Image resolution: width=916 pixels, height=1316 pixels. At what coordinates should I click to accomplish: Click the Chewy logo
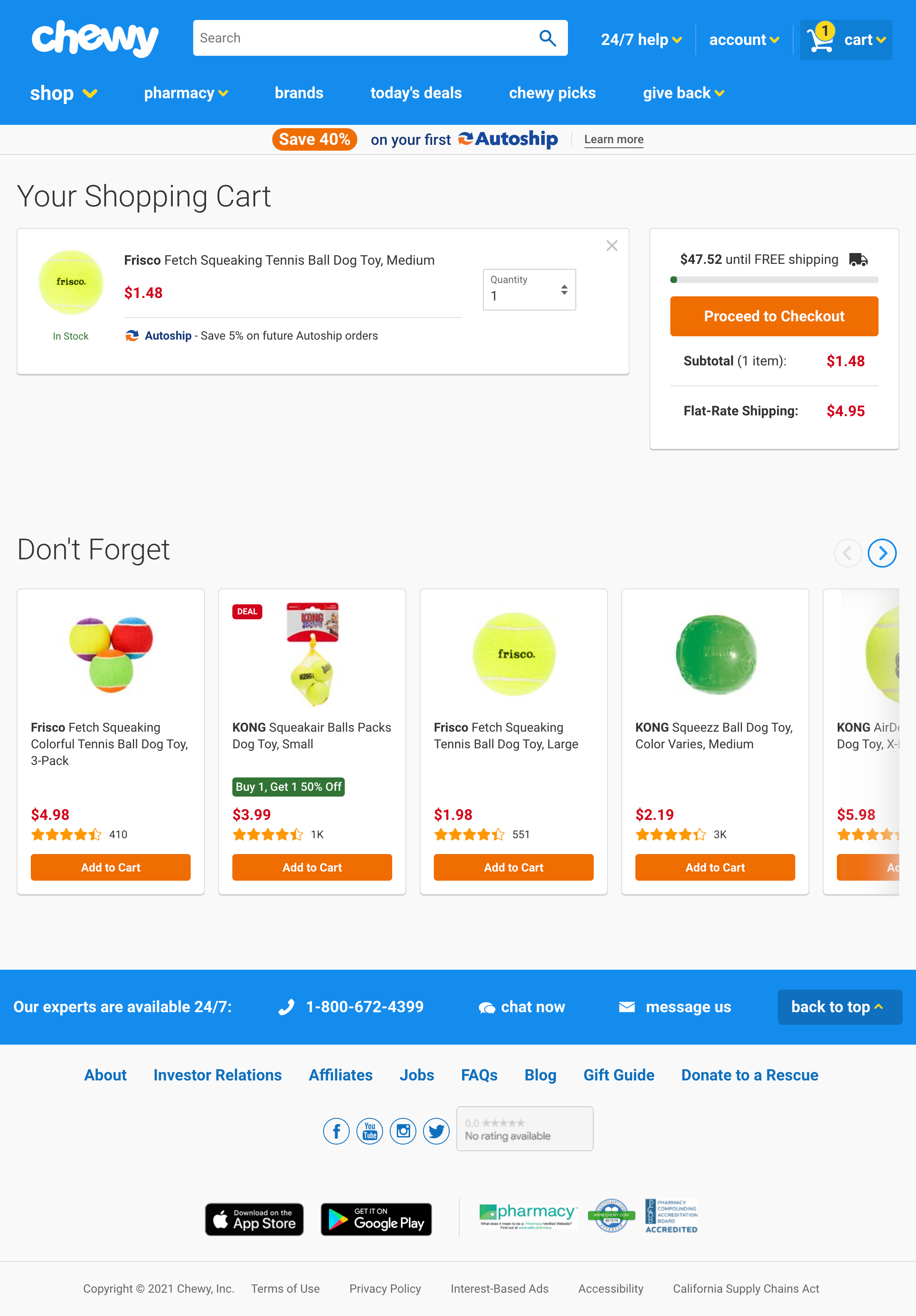[x=94, y=38]
